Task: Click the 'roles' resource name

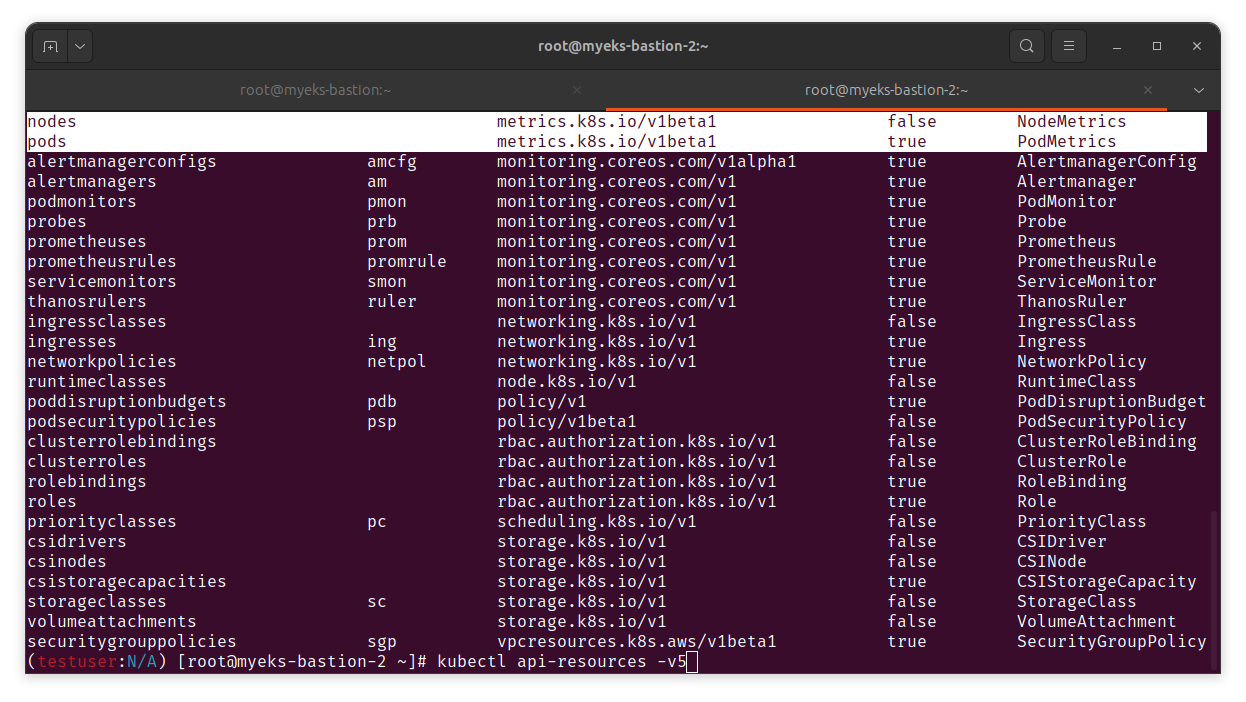Action: coord(52,501)
